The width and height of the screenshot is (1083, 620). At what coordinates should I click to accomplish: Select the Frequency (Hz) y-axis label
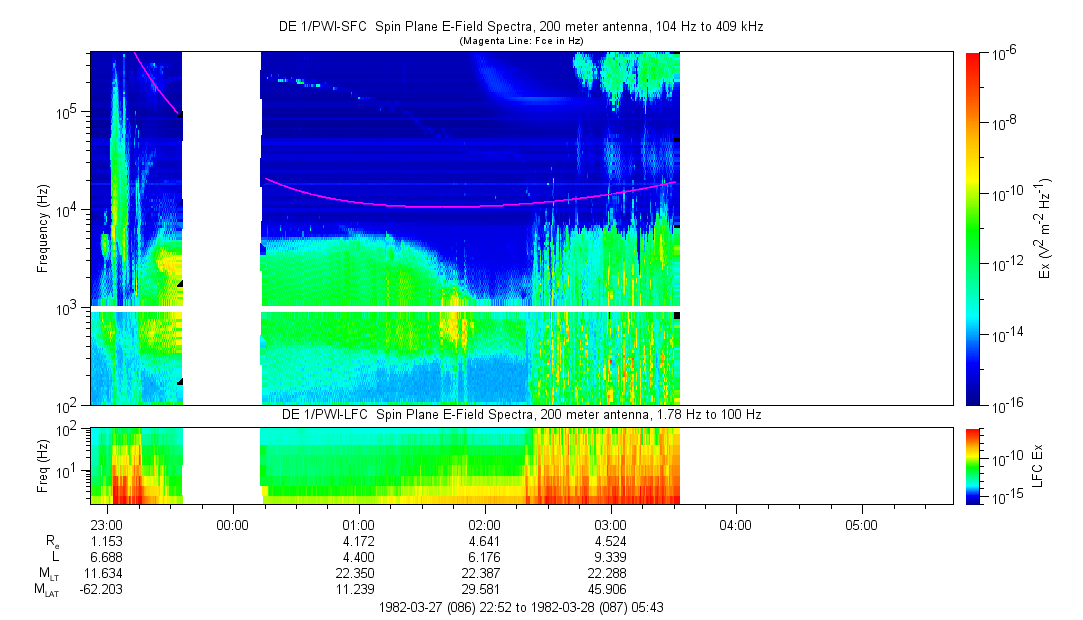tap(43, 228)
